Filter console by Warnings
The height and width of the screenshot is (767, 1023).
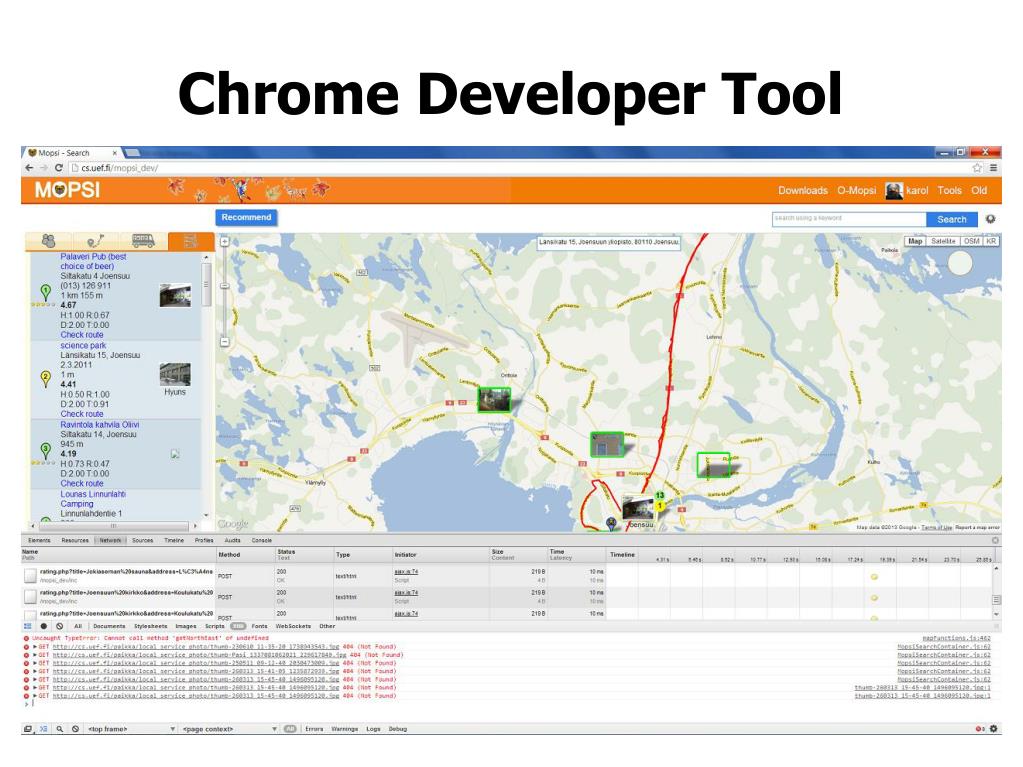click(344, 729)
